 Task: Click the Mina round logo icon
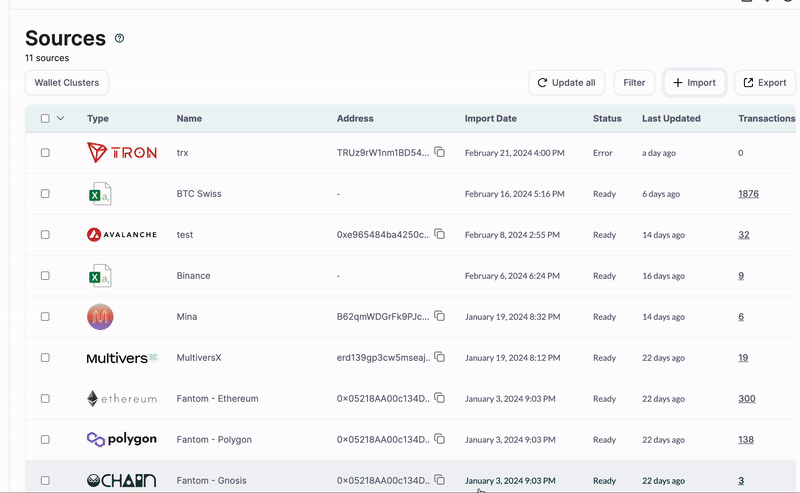pos(100,317)
